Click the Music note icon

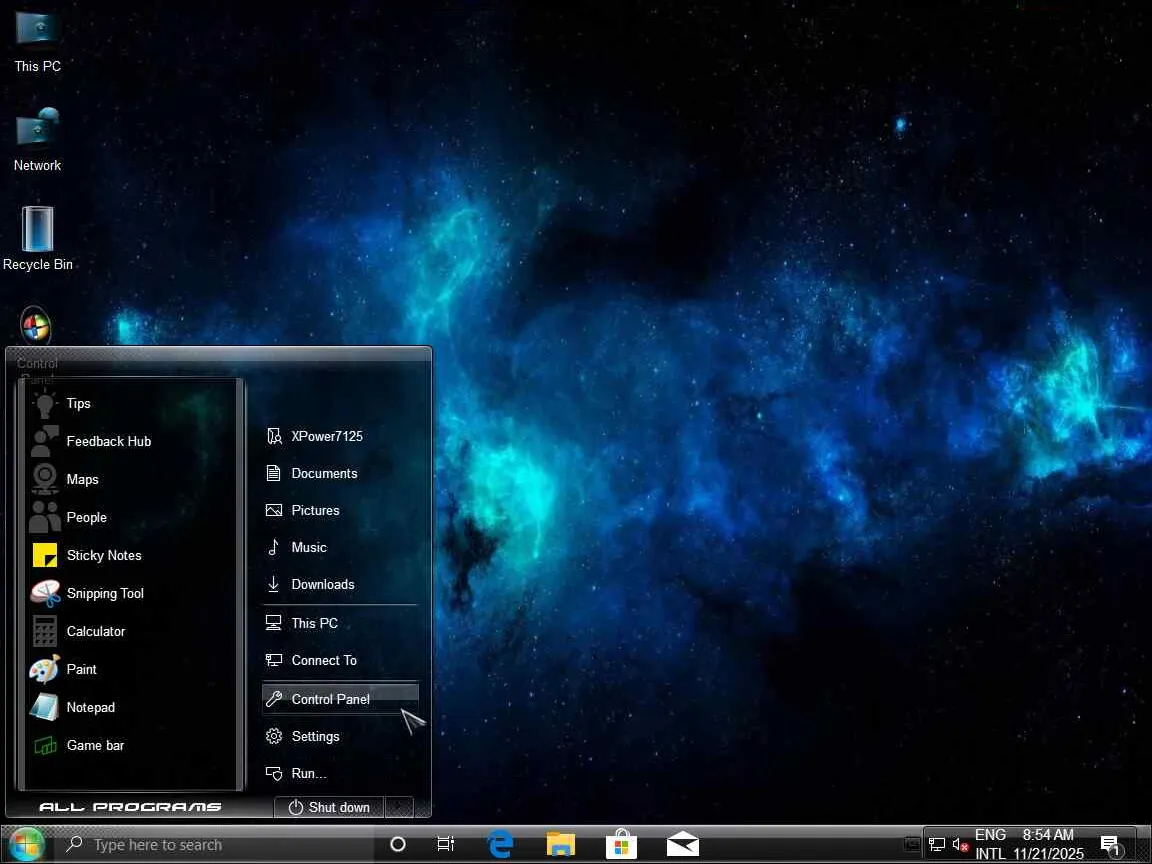click(x=273, y=547)
